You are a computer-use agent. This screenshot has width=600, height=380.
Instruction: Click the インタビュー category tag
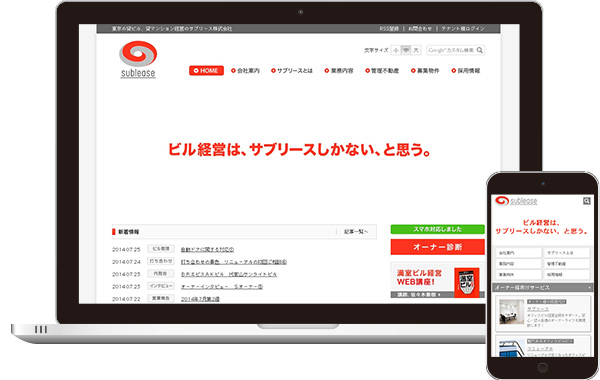tap(161, 286)
